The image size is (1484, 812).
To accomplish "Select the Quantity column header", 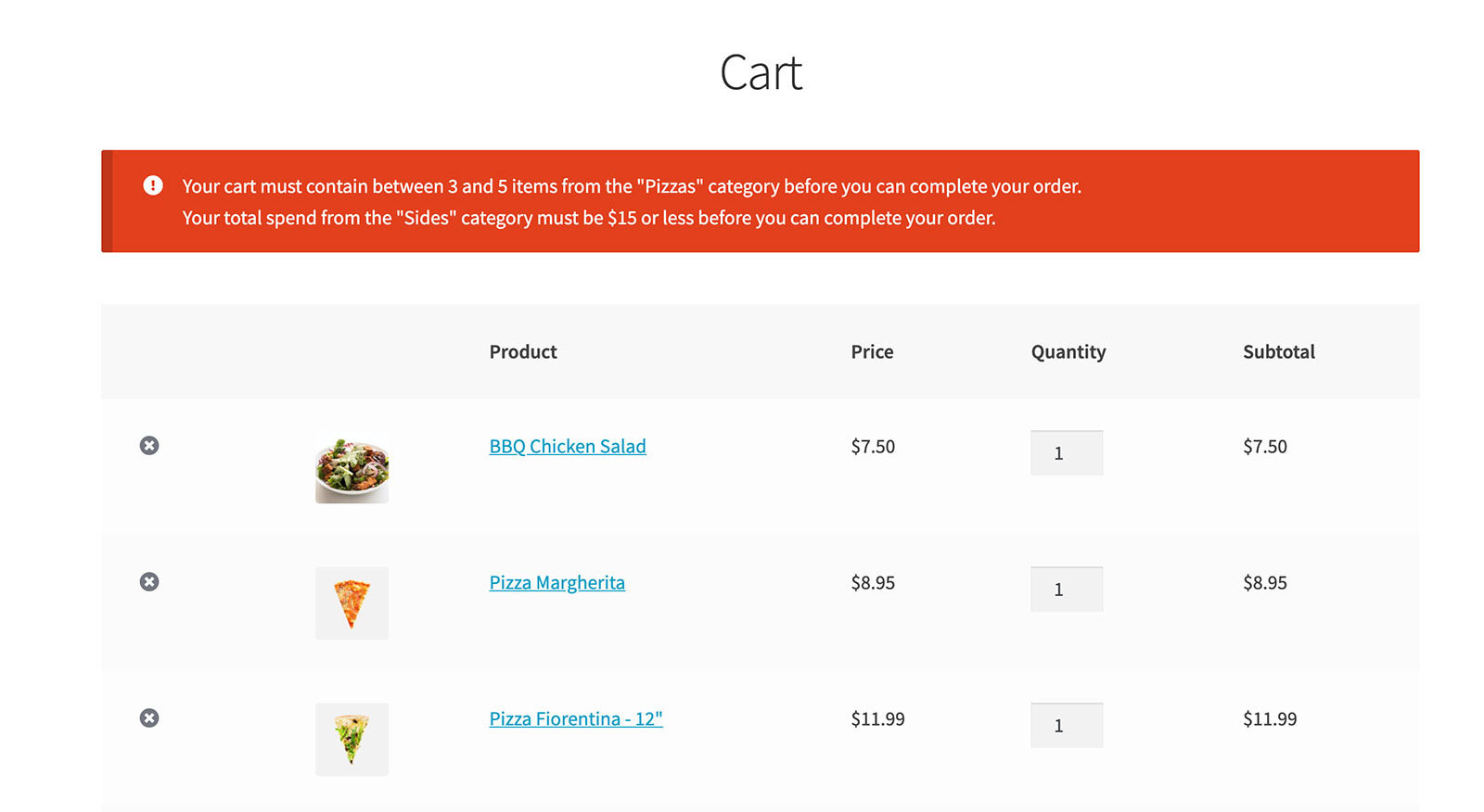I will click(1068, 352).
